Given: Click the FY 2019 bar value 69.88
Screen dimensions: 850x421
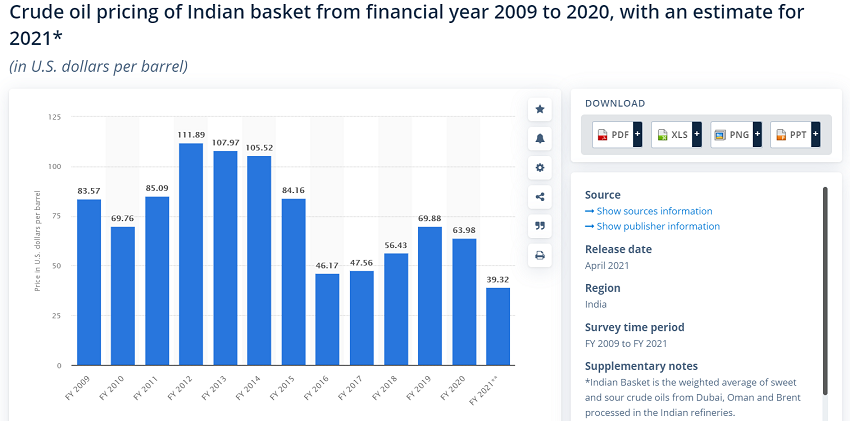Looking at the screenshot, I should [x=429, y=218].
